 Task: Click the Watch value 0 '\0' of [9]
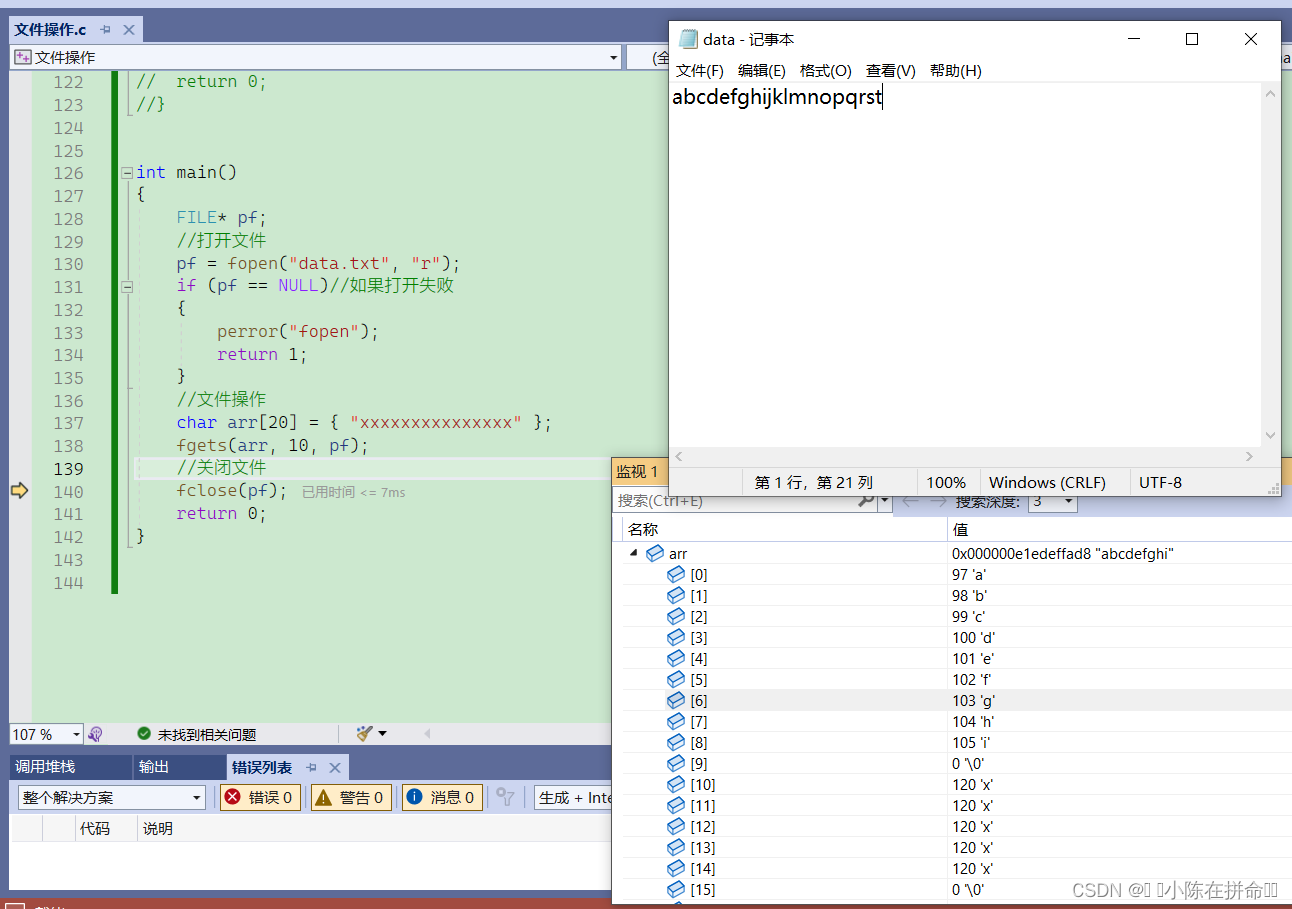[970, 763]
